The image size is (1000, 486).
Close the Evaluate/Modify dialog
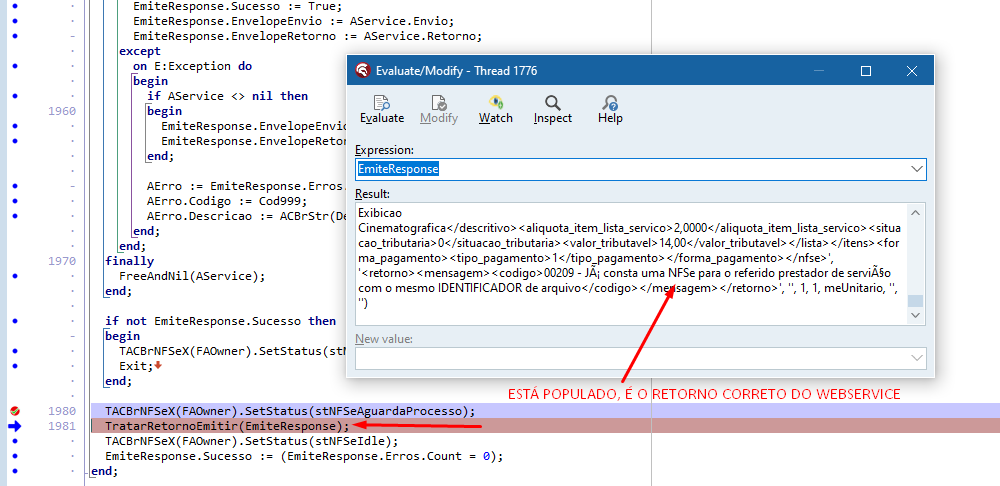click(x=911, y=71)
